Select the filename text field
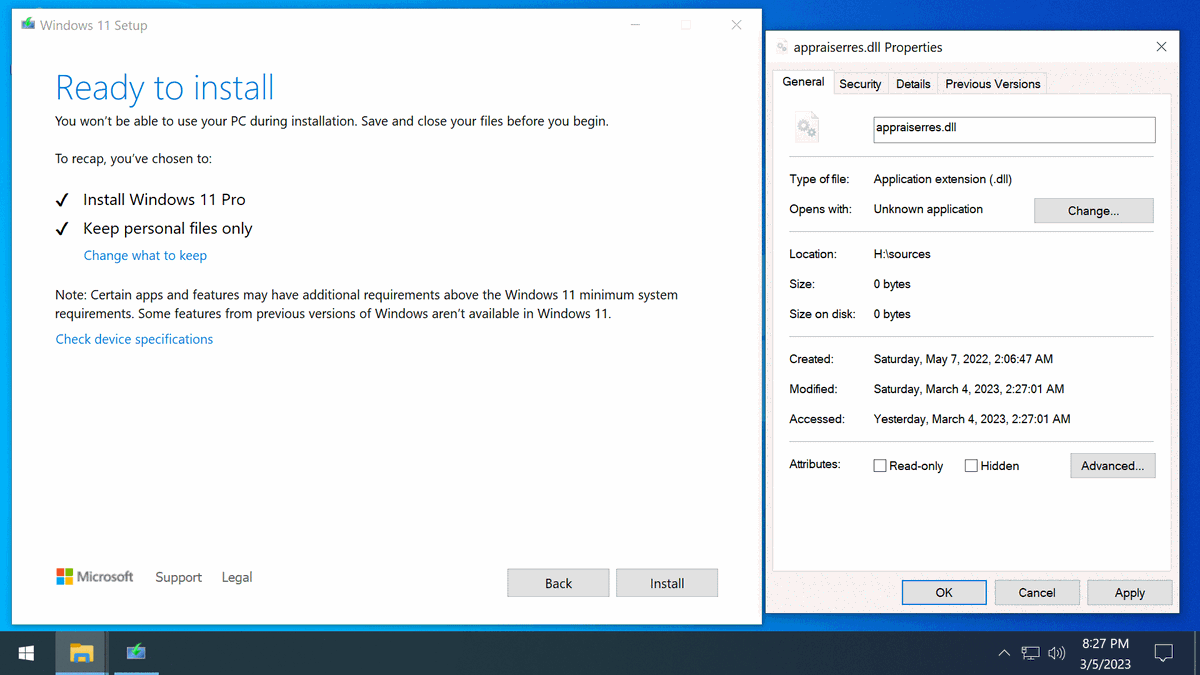This screenshot has width=1200, height=675. point(1013,129)
